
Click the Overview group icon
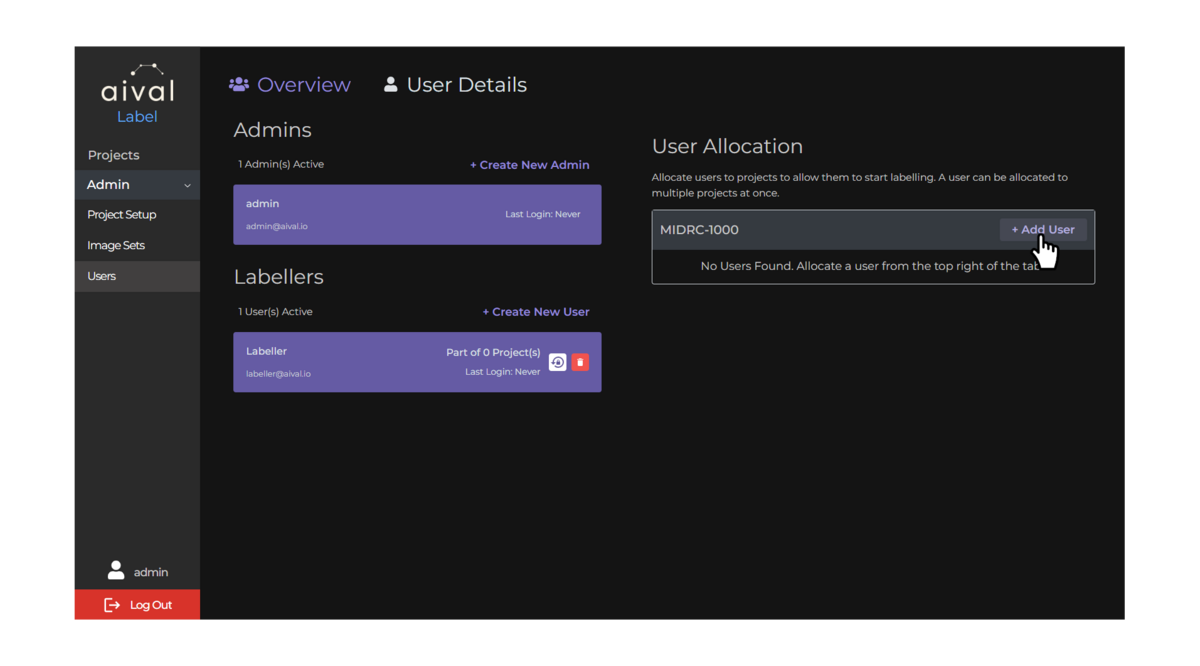(239, 84)
